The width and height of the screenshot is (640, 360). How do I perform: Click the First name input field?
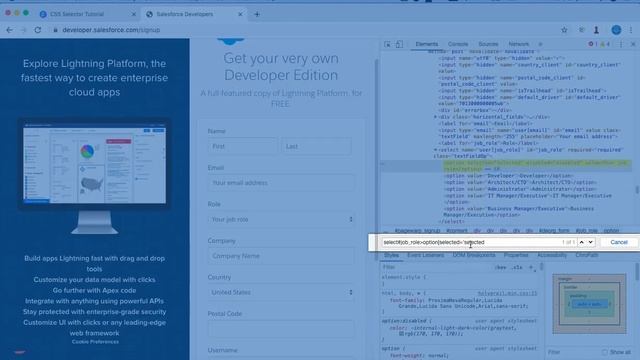(242, 146)
